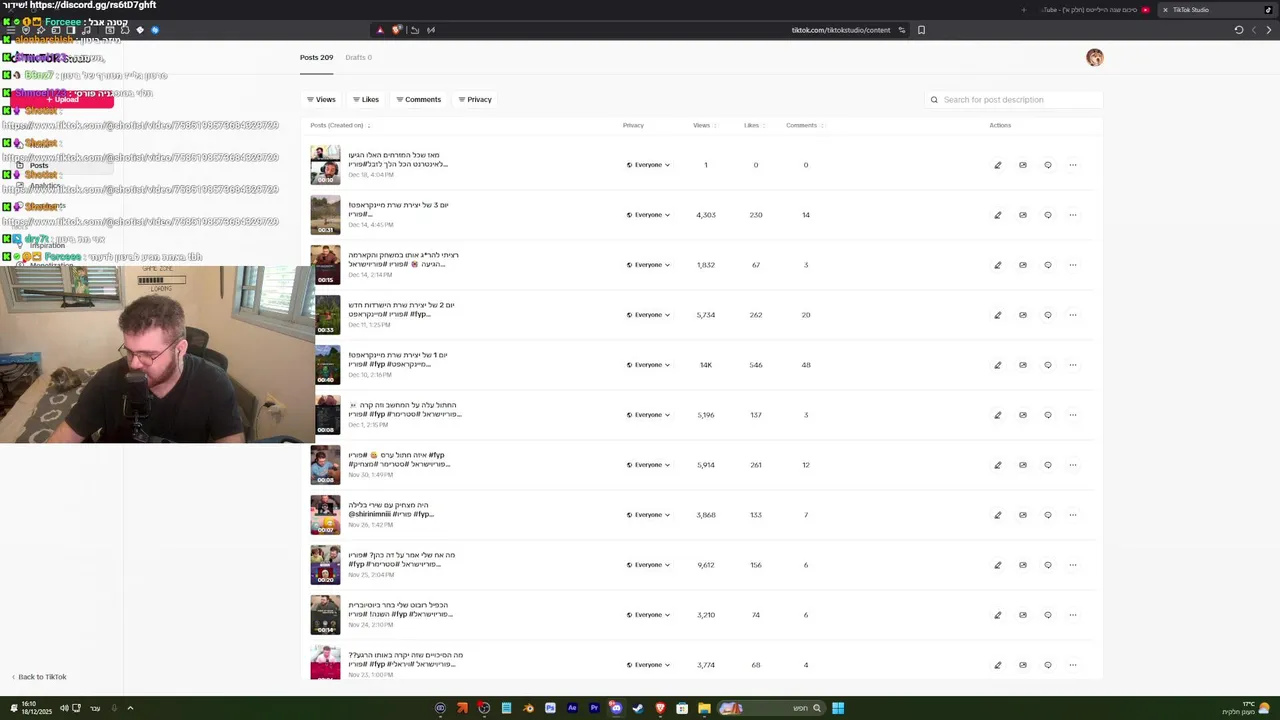Open more options for the 5,196 views post

(x=1072, y=415)
